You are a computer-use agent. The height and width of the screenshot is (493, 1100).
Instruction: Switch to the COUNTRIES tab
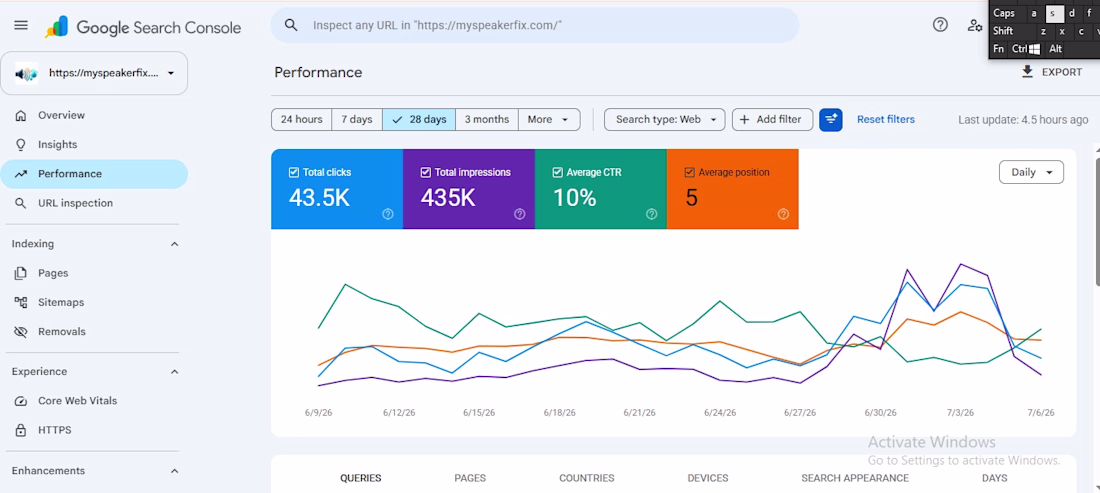pos(586,478)
